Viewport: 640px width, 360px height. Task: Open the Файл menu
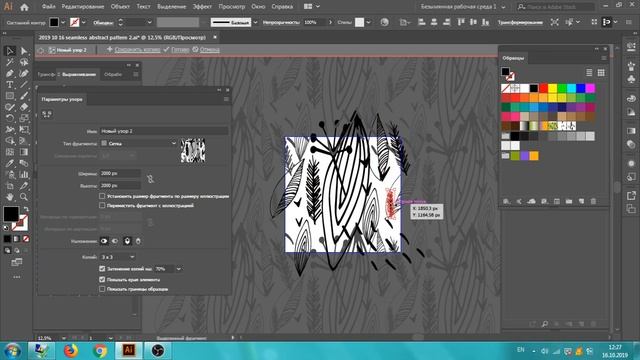click(48, 7)
